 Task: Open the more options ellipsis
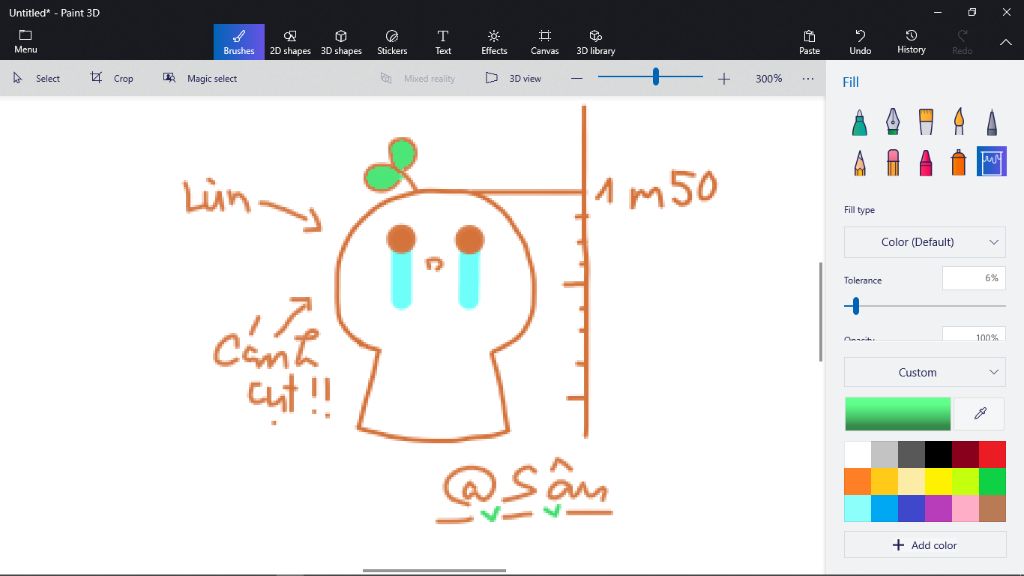[x=808, y=78]
